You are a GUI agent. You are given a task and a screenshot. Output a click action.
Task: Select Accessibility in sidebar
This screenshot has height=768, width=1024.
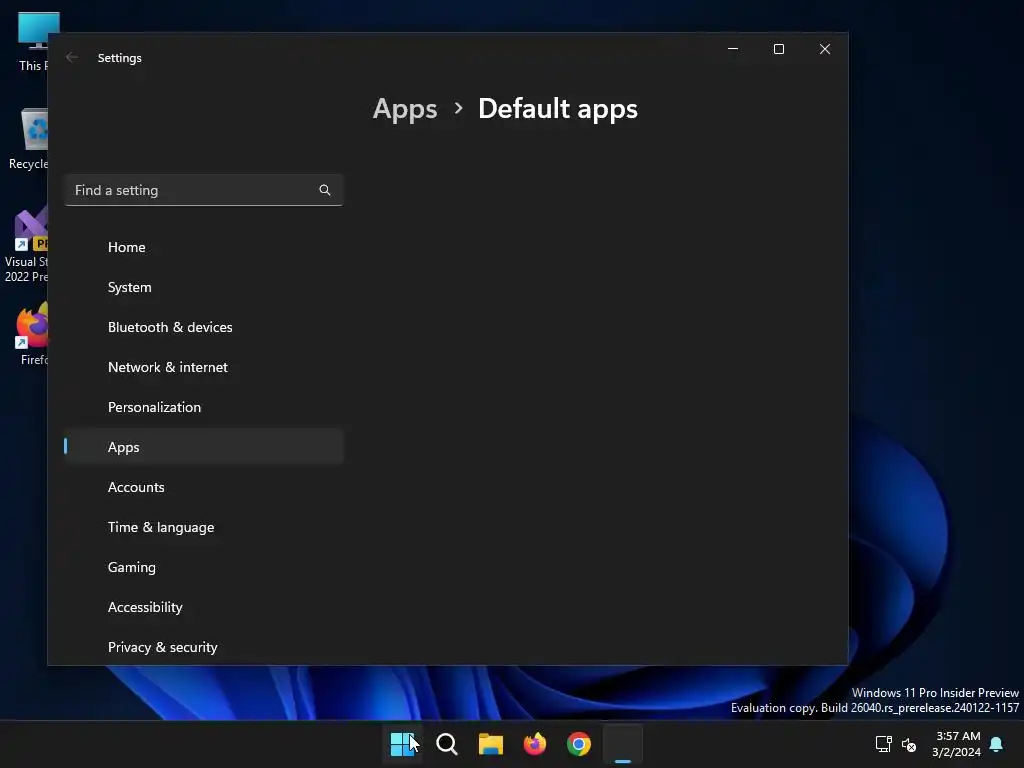pos(204,607)
